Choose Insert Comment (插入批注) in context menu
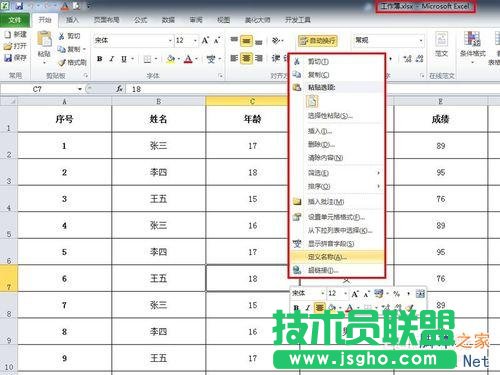 337,202
